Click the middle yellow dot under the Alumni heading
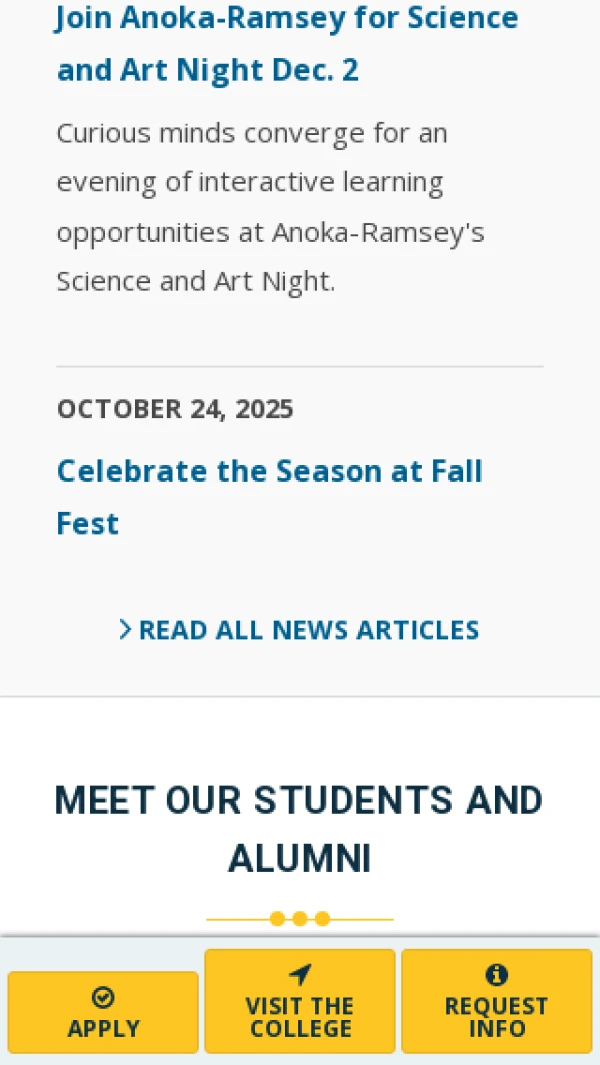The height and width of the screenshot is (1065, 600). [300, 919]
